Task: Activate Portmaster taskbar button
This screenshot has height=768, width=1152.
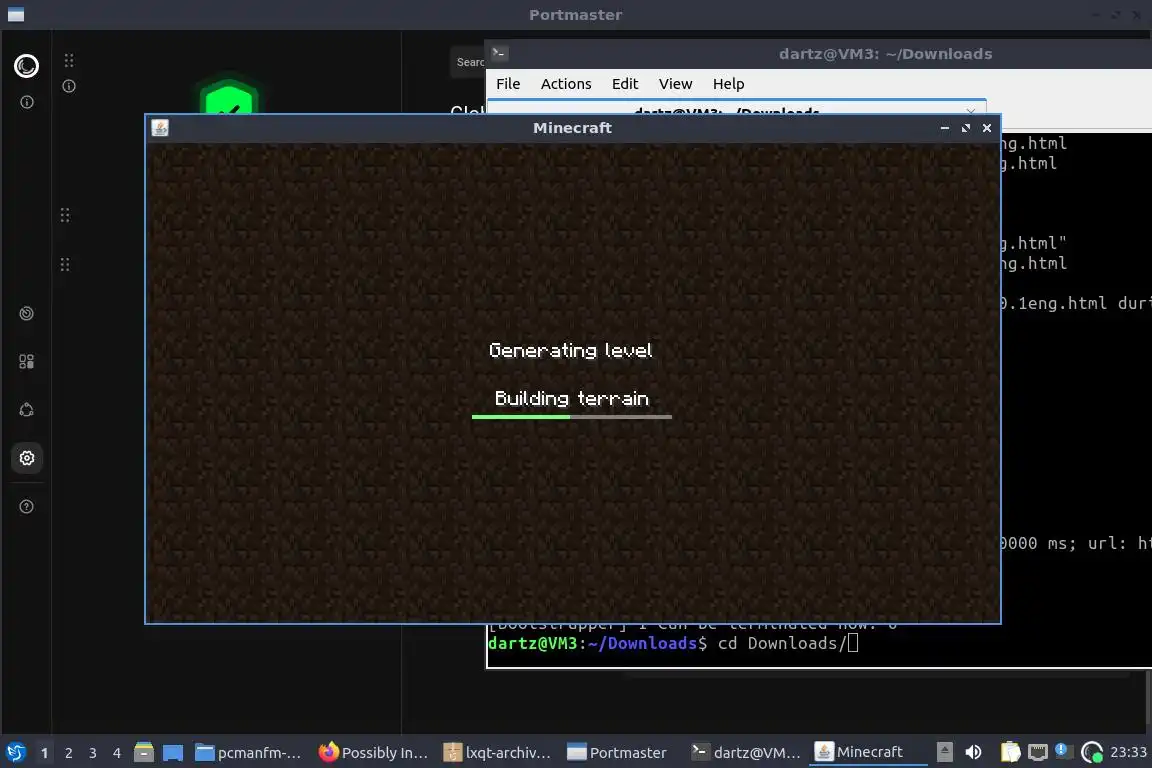Action: coord(617,752)
